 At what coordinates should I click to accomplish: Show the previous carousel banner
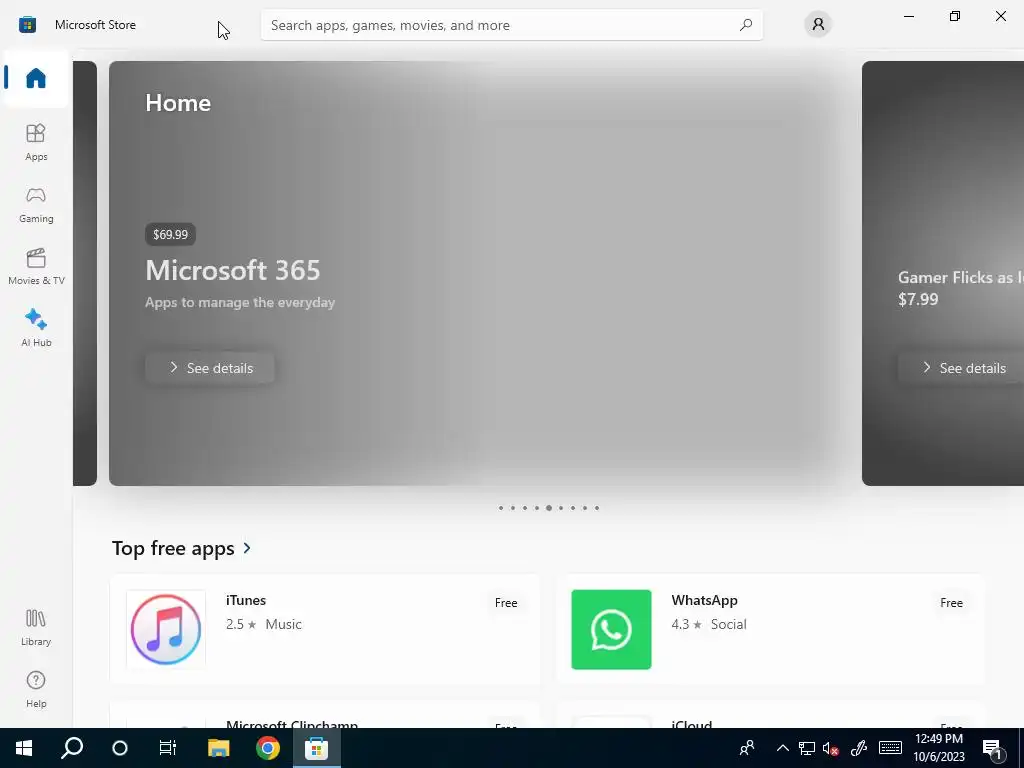[x=85, y=274]
